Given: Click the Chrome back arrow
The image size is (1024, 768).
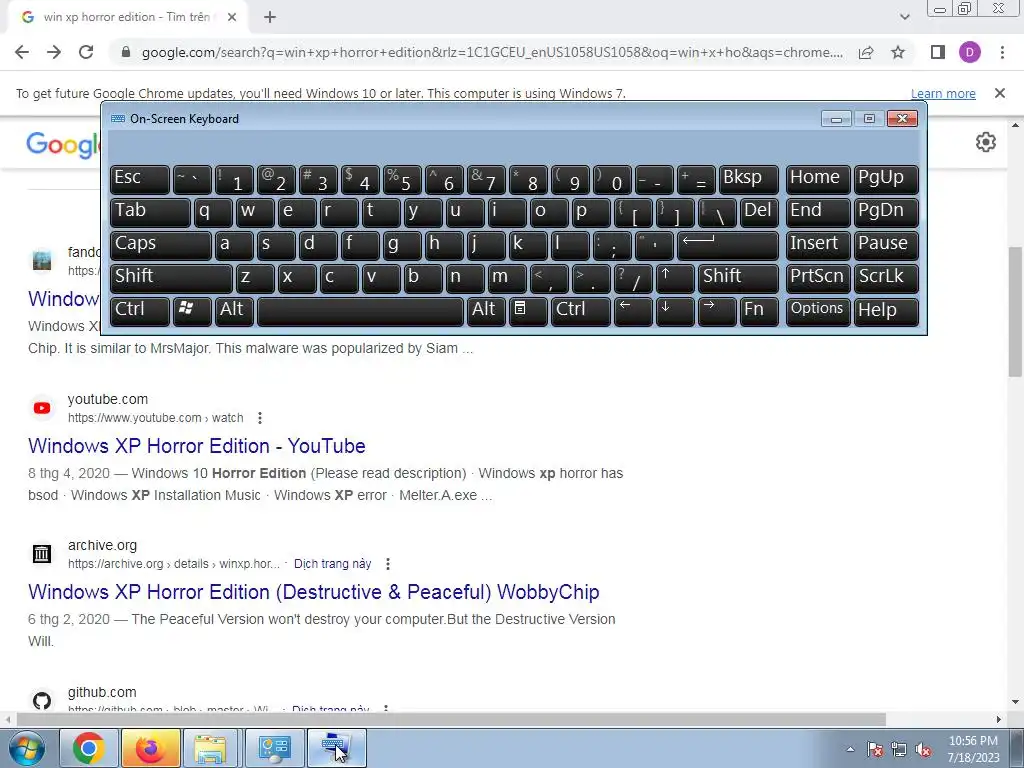Looking at the screenshot, I should click(x=22, y=52).
